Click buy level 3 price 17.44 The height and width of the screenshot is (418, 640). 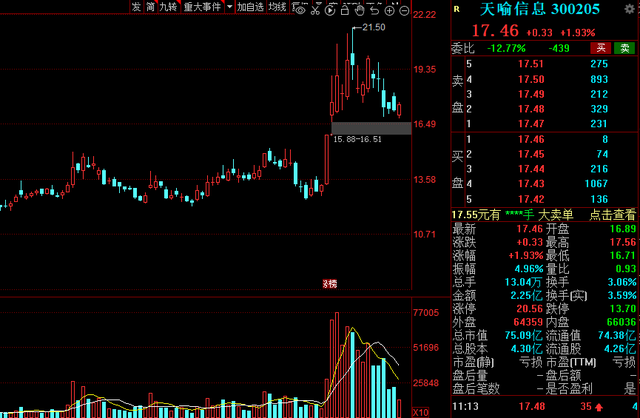coord(531,169)
